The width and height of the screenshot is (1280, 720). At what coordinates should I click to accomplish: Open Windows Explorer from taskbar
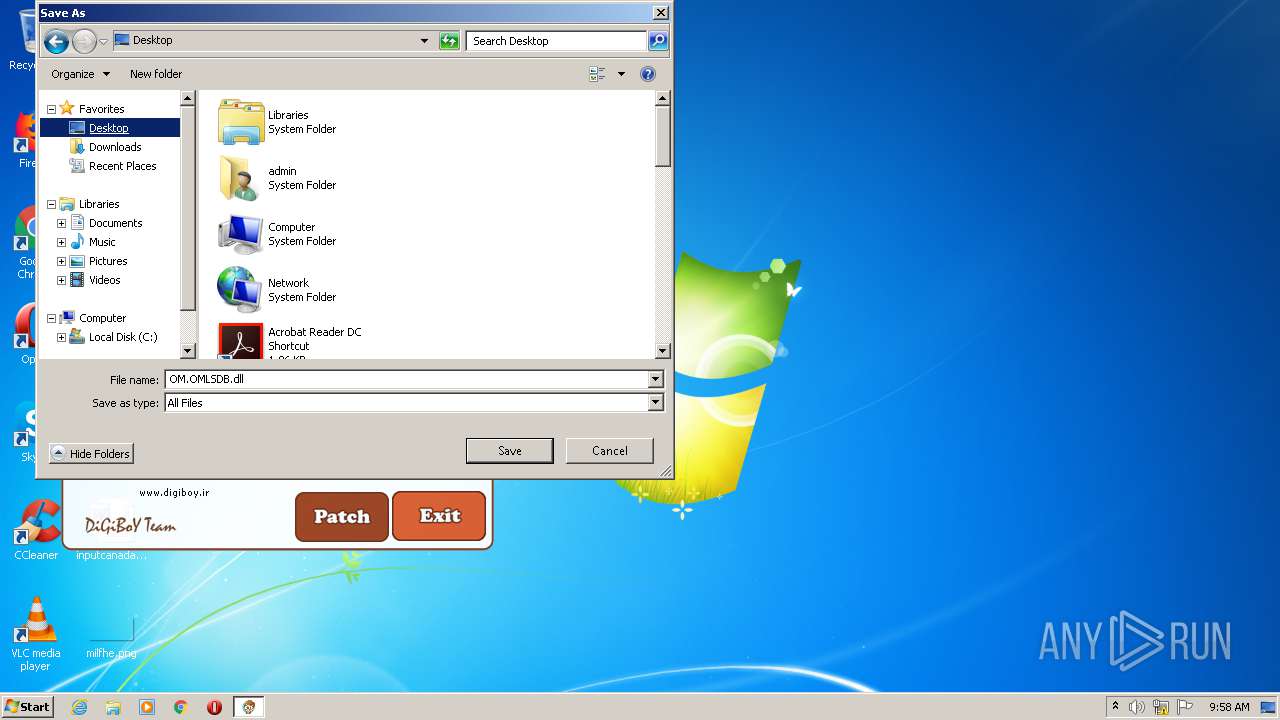[x=113, y=707]
